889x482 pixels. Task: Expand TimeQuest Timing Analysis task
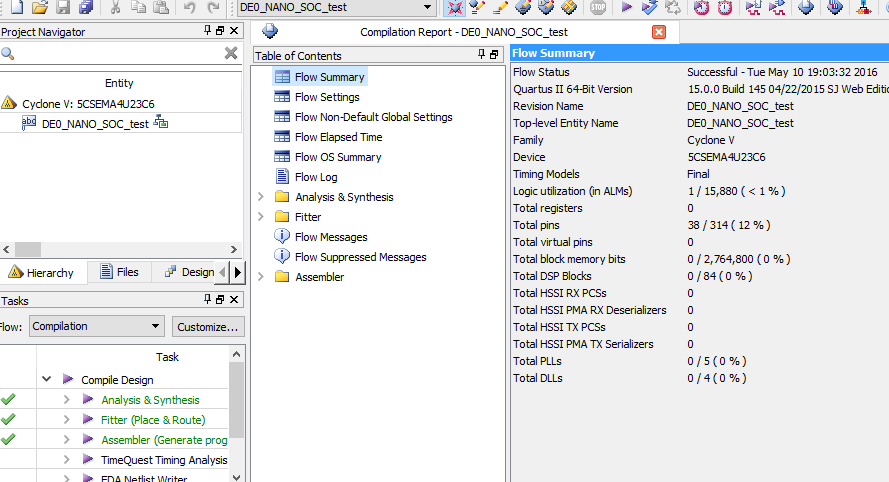(x=66, y=459)
